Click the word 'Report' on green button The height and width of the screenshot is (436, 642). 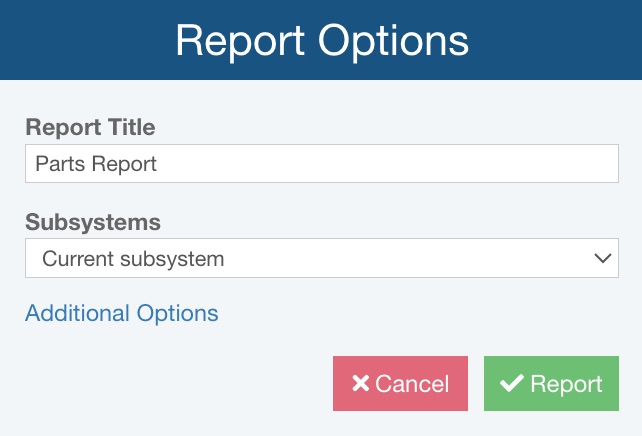click(566, 384)
